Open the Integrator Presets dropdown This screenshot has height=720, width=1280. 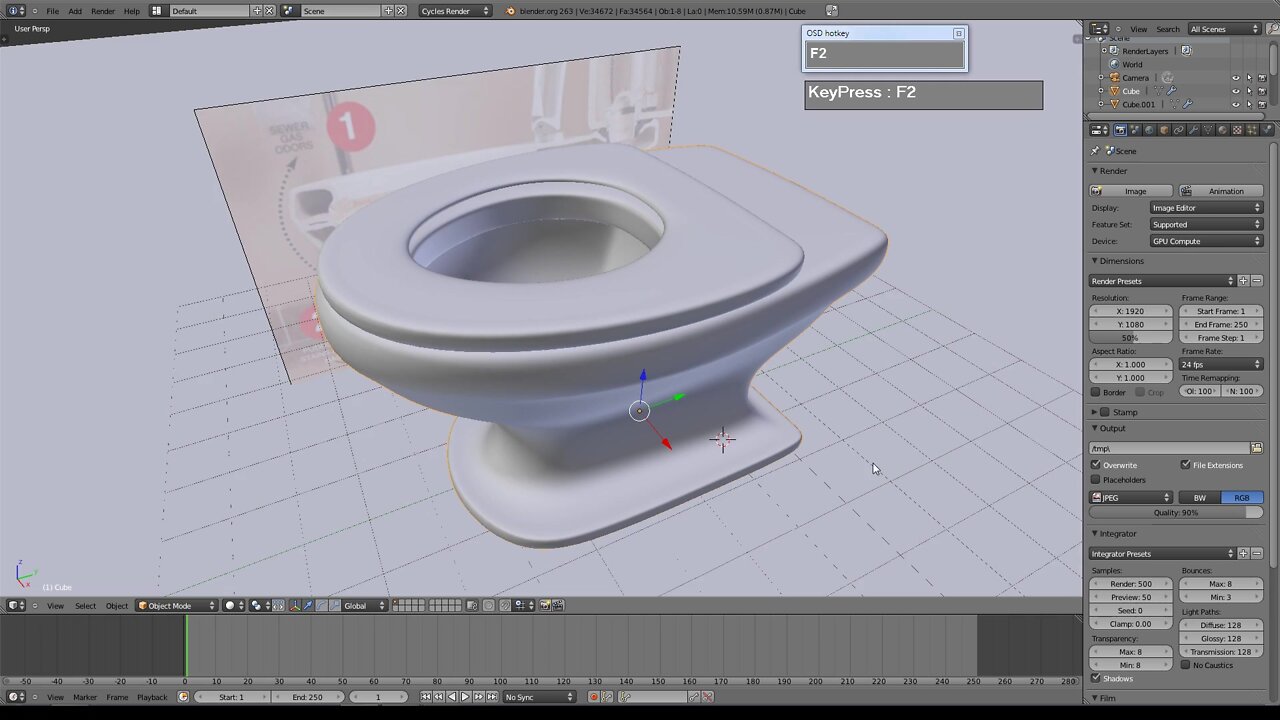pos(1163,554)
